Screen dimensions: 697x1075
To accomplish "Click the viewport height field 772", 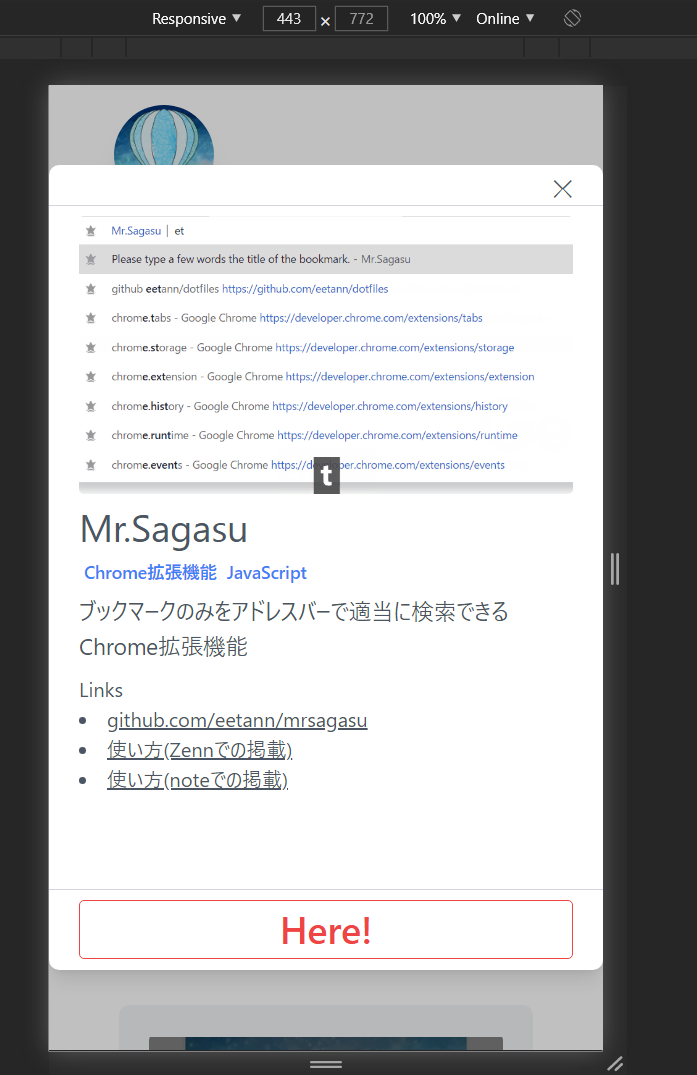I will tap(361, 19).
